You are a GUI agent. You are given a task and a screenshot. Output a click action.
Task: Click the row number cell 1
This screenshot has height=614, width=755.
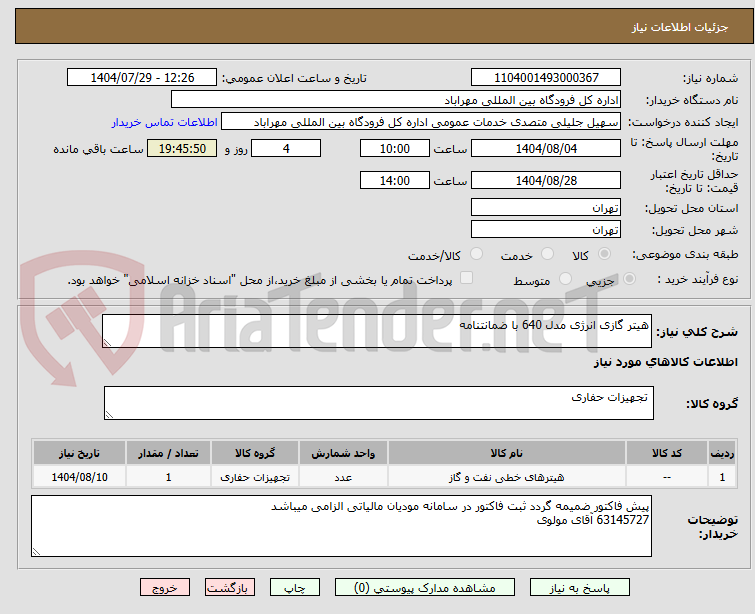click(x=722, y=477)
